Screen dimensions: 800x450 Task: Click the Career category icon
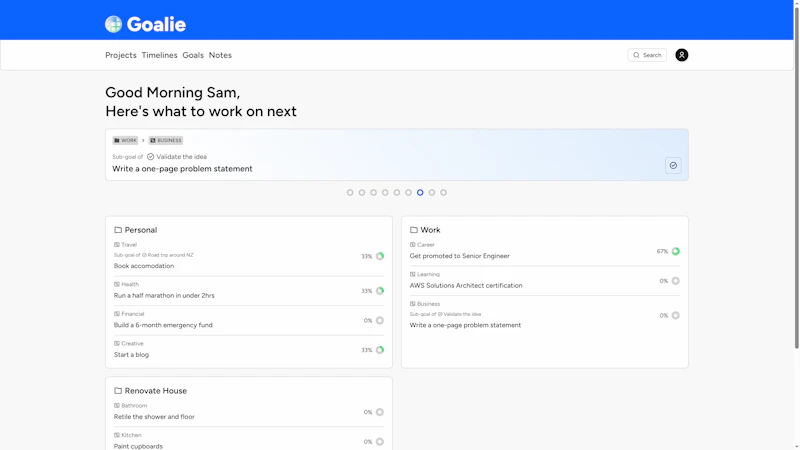pyautogui.click(x=413, y=244)
